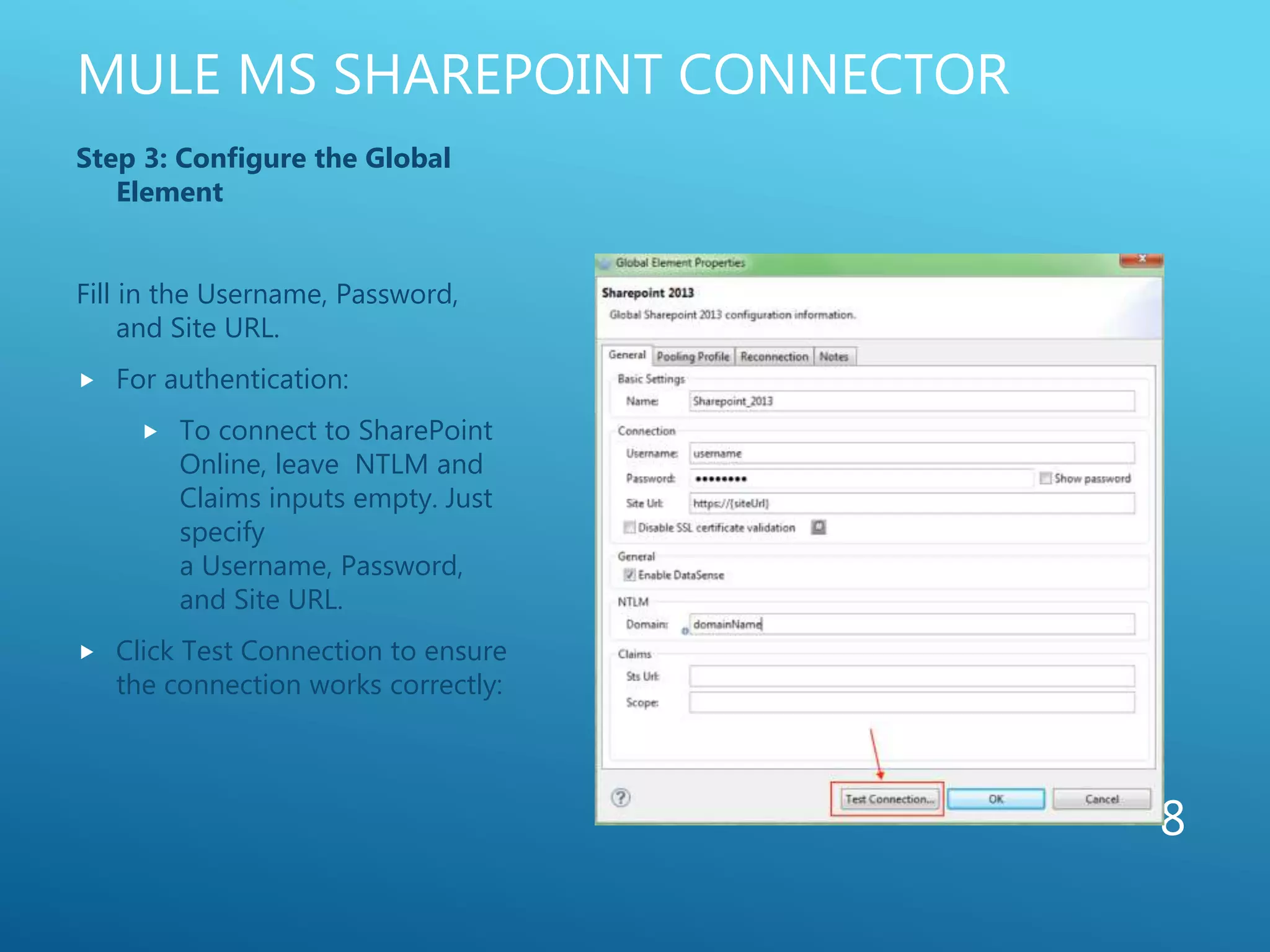This screenshot has width=1270, height=952.
Task: Click the info icon beside SSL validation
Action: (x=819, y=527)
